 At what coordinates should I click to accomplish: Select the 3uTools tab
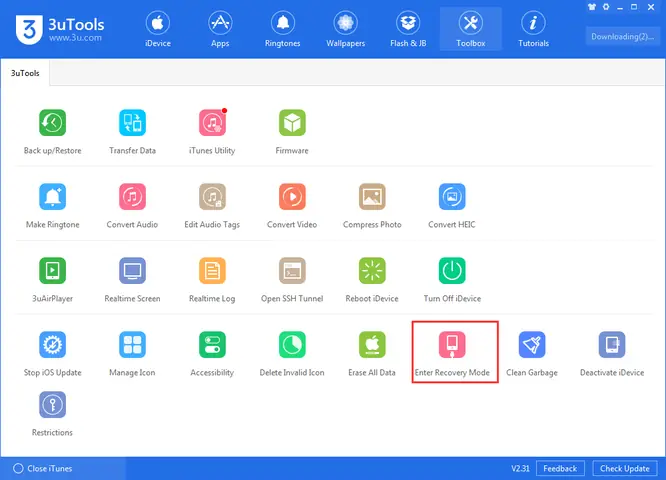pos(25,73)
